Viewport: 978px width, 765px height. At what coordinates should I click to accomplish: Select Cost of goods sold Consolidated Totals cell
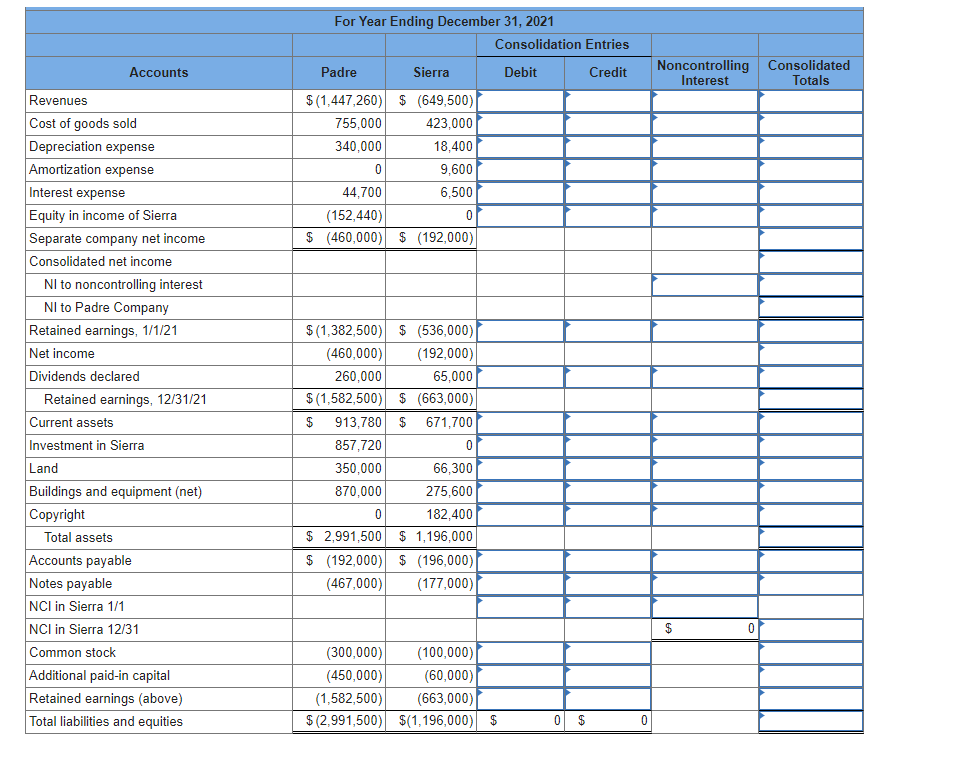(x=811, y=124)
